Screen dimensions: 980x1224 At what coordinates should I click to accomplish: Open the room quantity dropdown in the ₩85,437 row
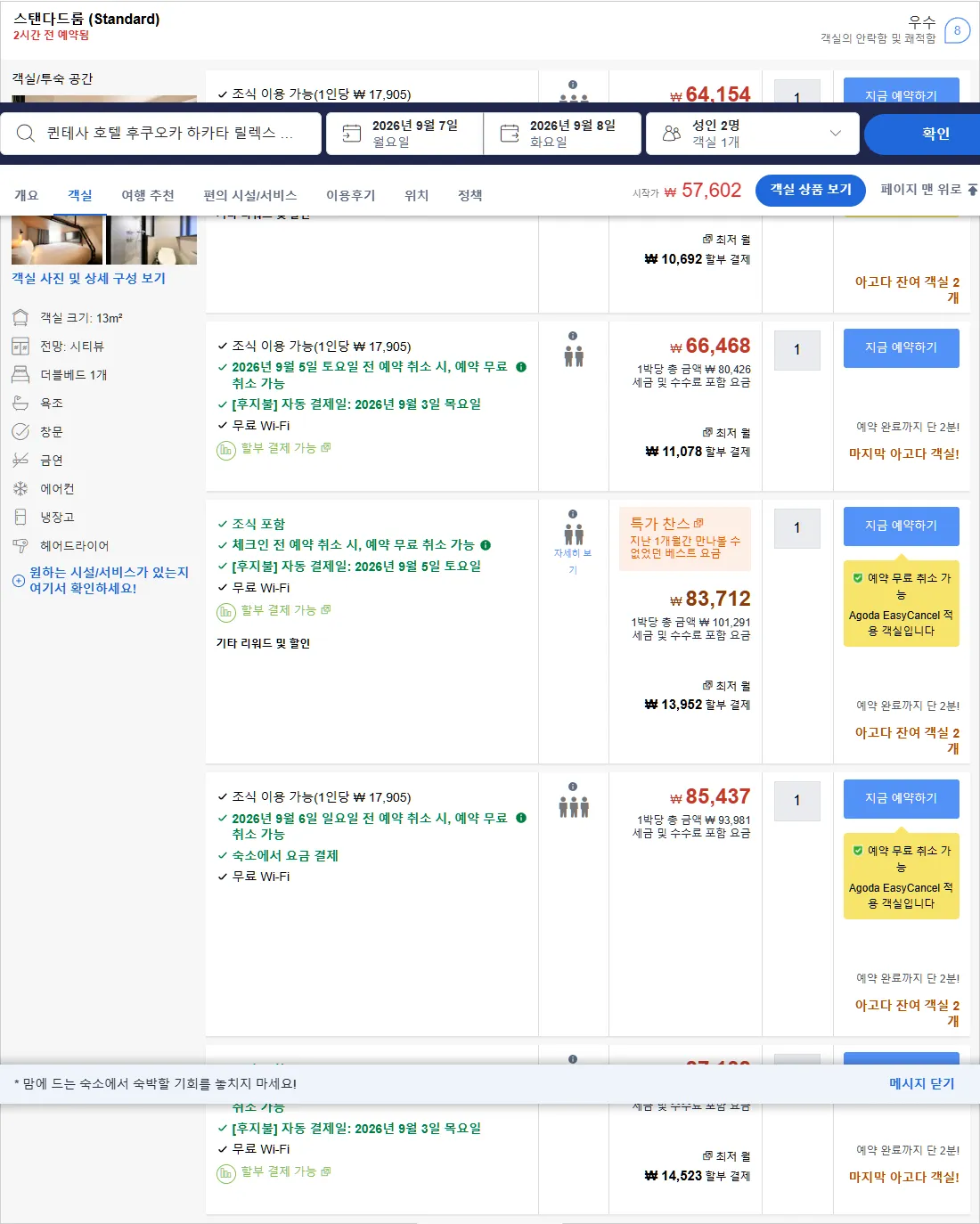[796, 801]
